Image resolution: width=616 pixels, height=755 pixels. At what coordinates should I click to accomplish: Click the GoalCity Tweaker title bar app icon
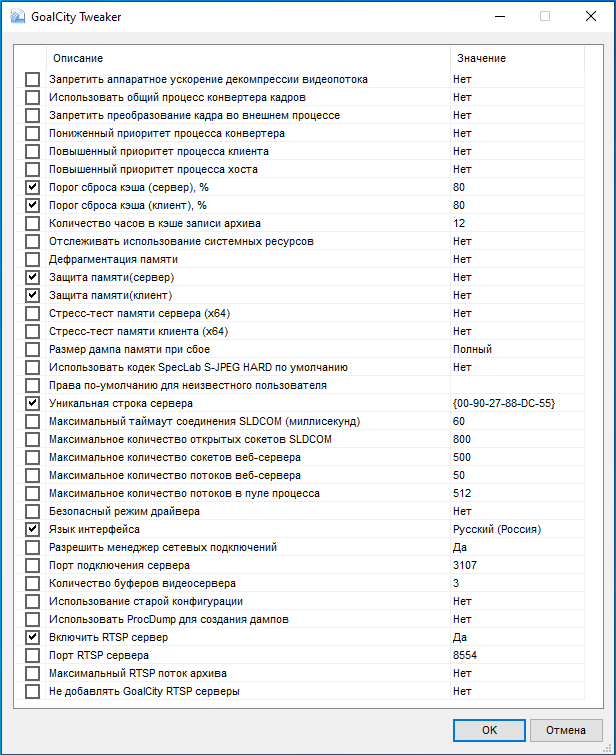click(x=18, y=16)
